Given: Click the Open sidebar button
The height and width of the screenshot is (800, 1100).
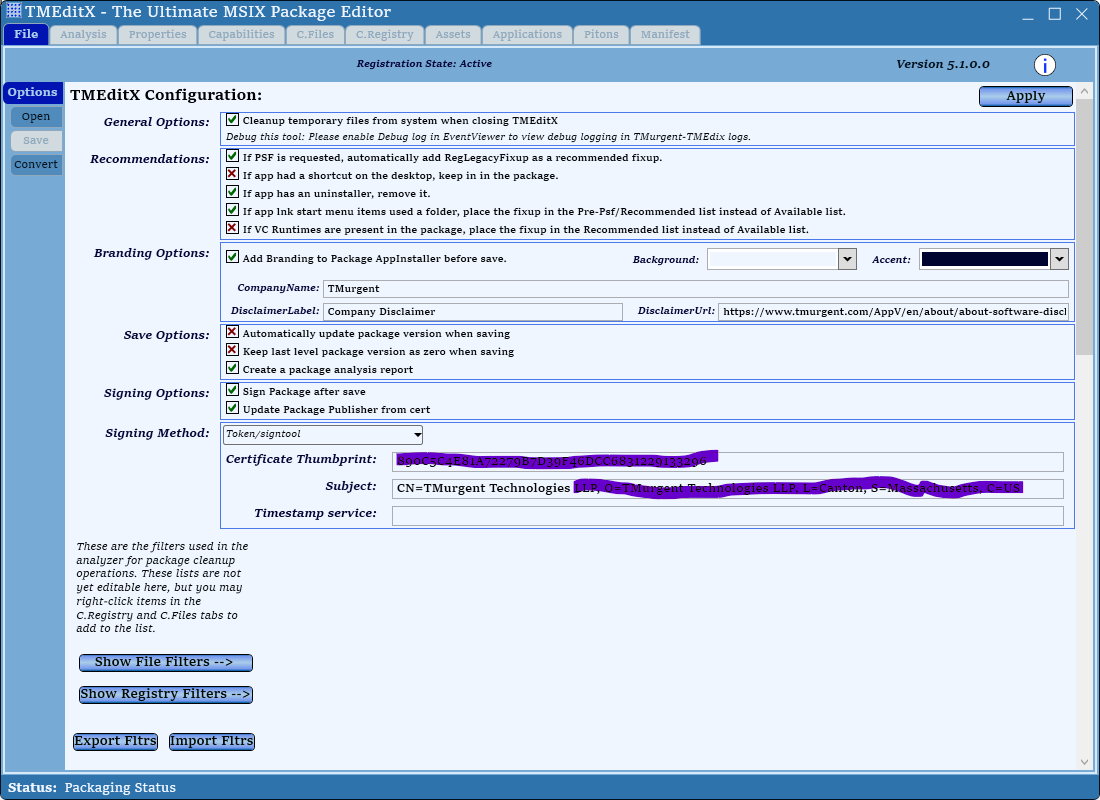Looking at the screenshot, I should 36,116.
